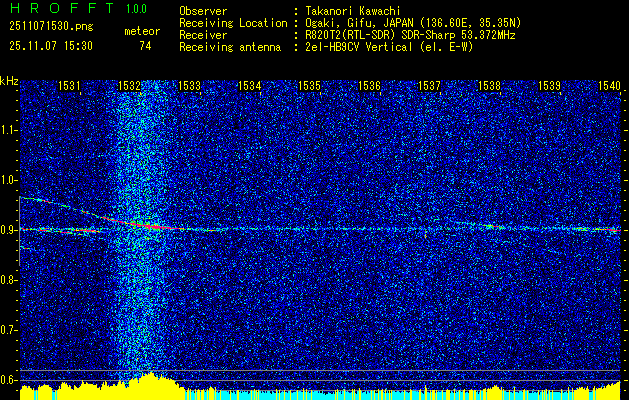Click the 1.0 kHz axis value
Screen dimensions: 629x400
9,180
